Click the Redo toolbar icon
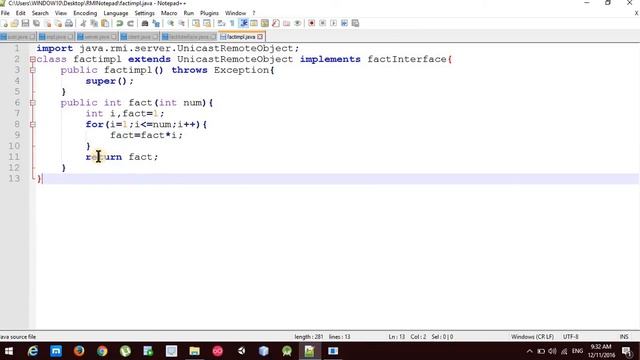640x360 pixels. (130, 23)
